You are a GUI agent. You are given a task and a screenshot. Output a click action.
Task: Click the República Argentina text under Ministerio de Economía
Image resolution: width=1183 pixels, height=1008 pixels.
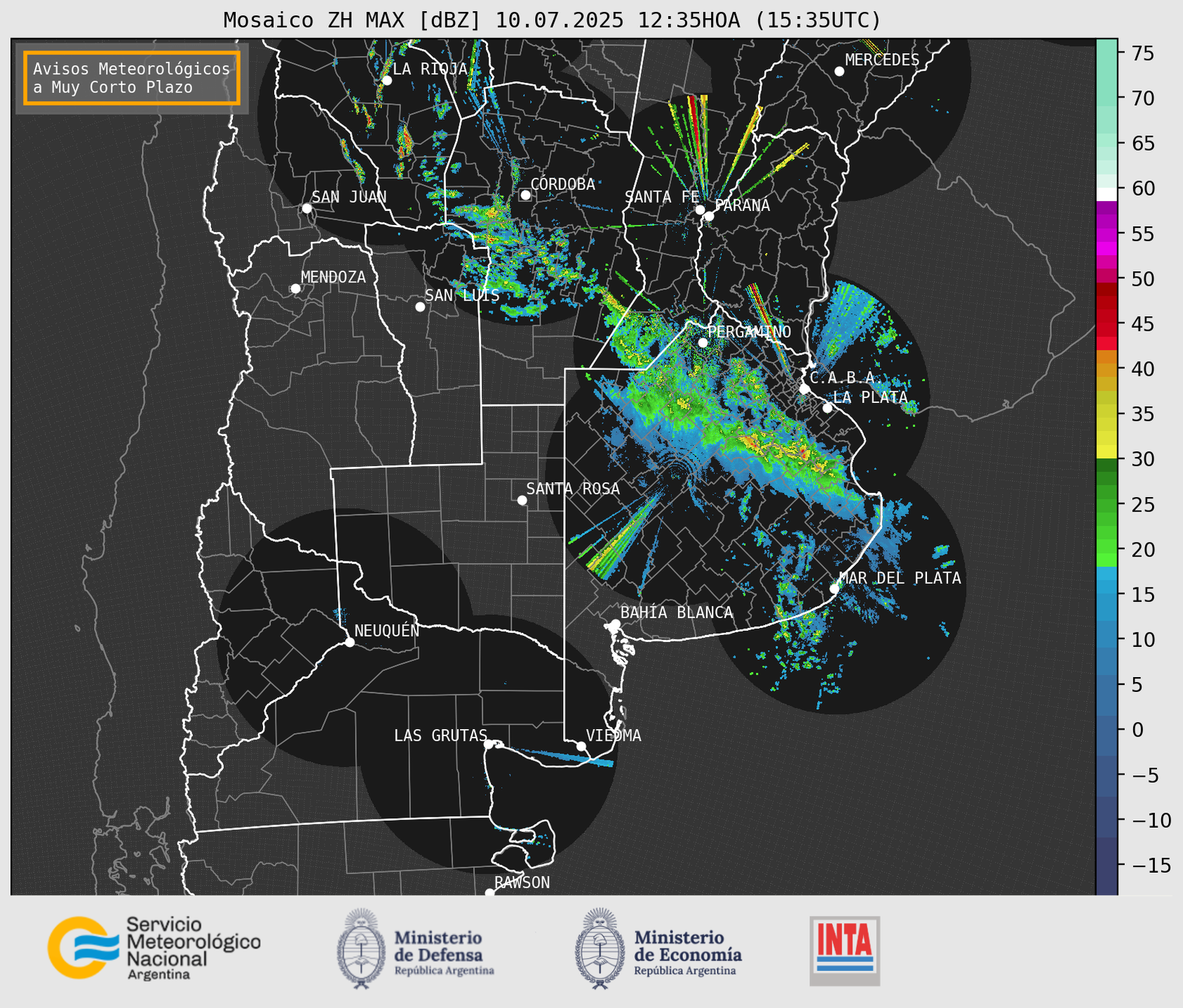(685, 971)
